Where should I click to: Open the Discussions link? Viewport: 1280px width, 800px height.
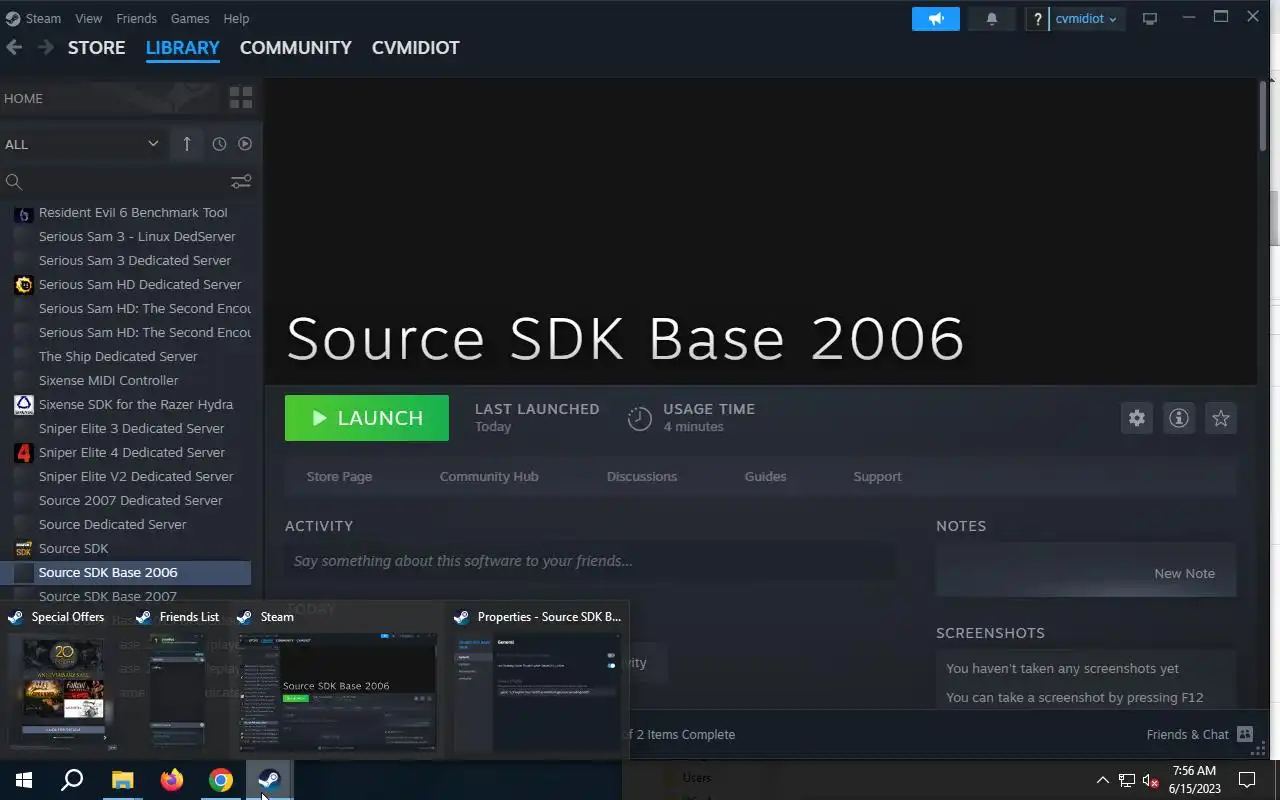click(x=642, y=476)
